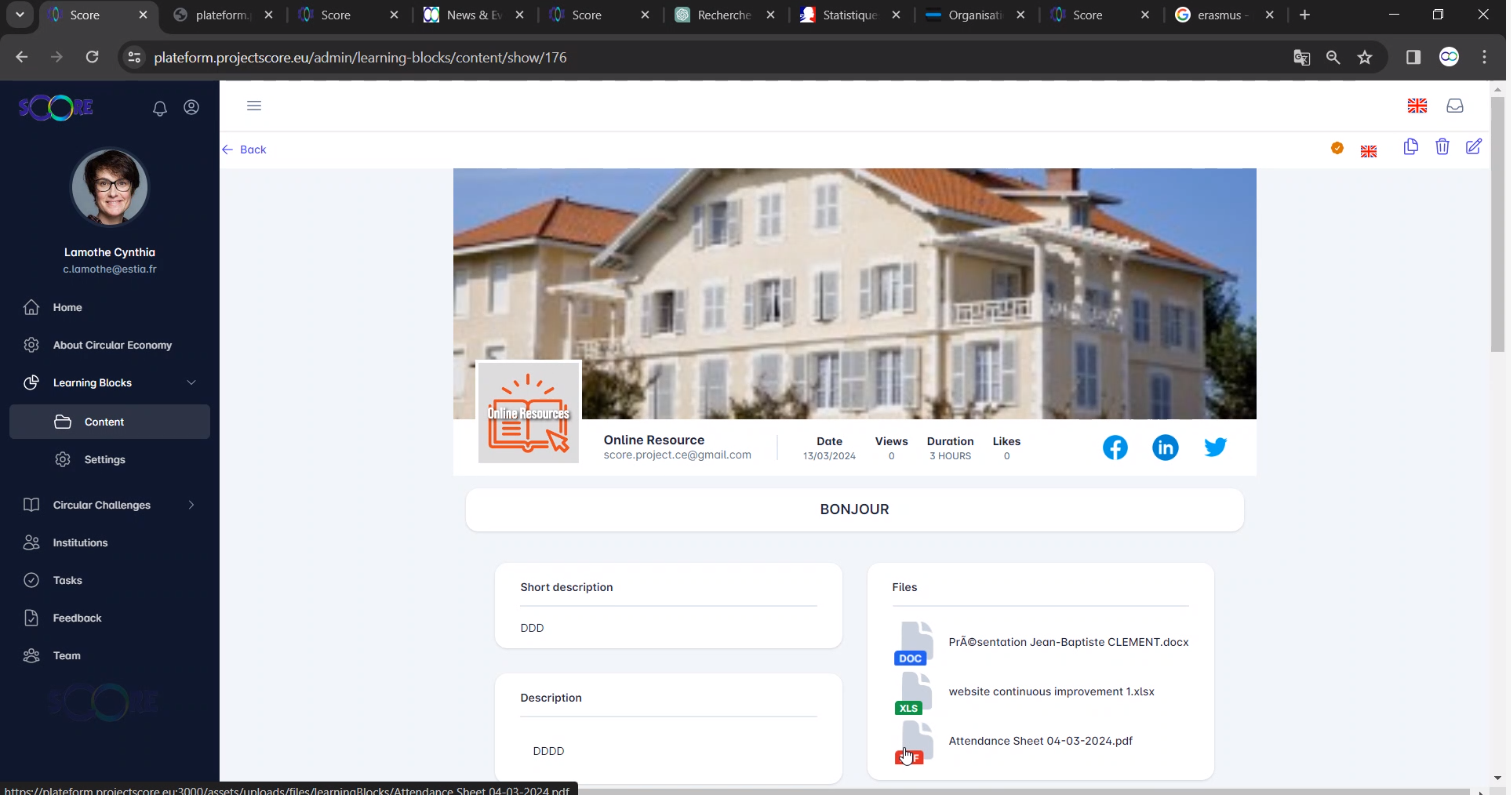The image size is (1511, 795).
Task: Click the edit pencil icon
Action: point(1473,147)
